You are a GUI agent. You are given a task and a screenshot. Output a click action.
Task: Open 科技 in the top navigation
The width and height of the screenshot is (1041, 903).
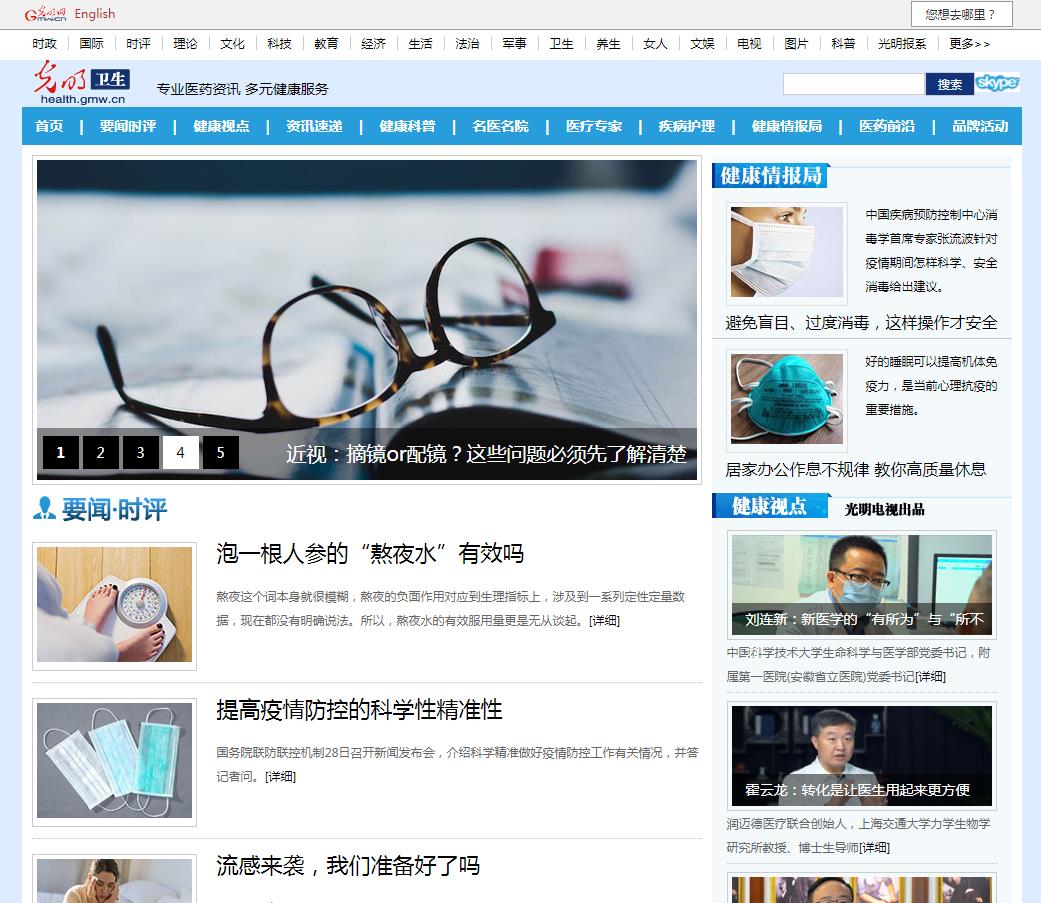click(280, 44)
